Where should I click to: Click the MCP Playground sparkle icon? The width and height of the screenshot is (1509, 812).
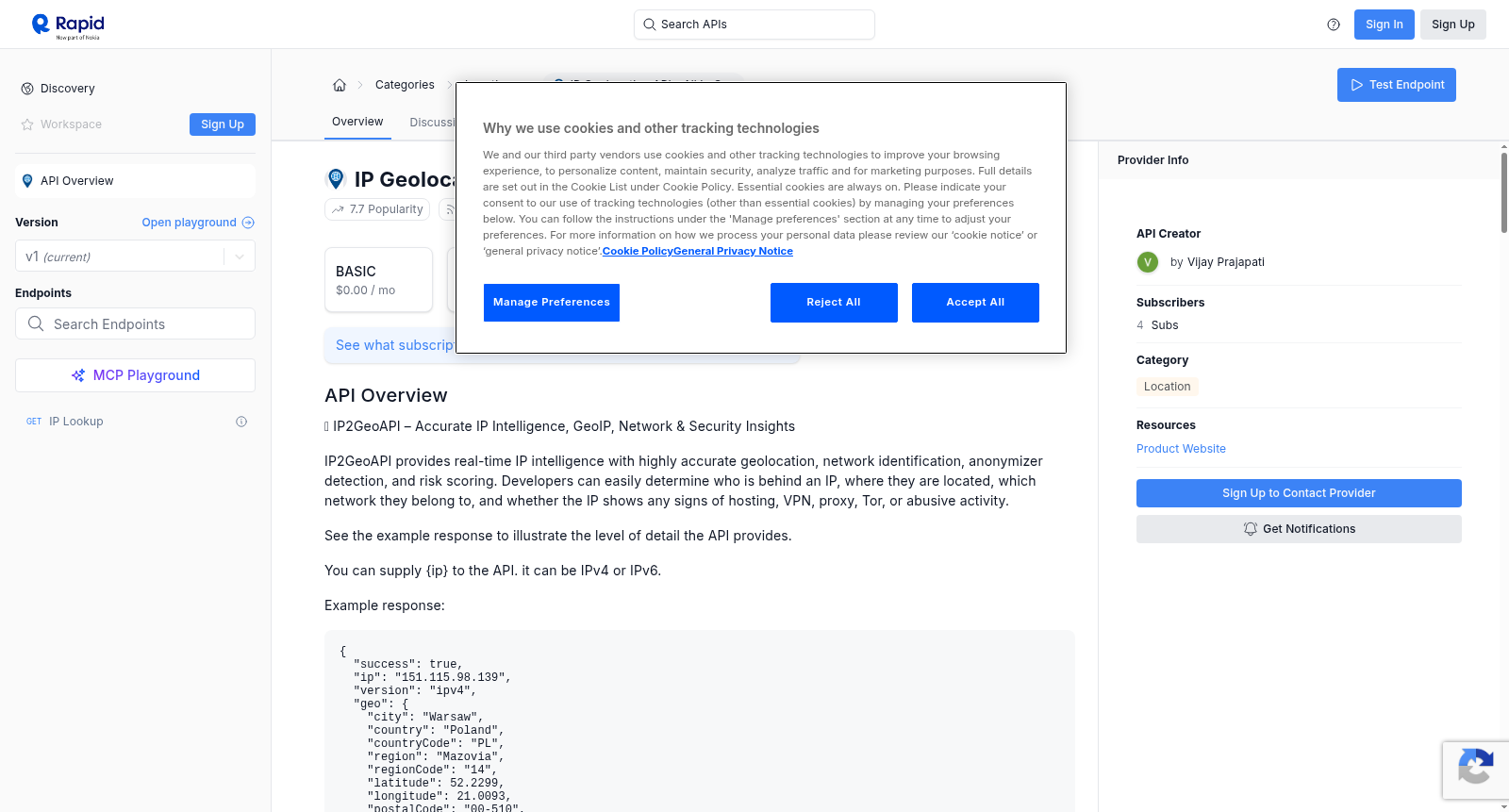point(78,375)
